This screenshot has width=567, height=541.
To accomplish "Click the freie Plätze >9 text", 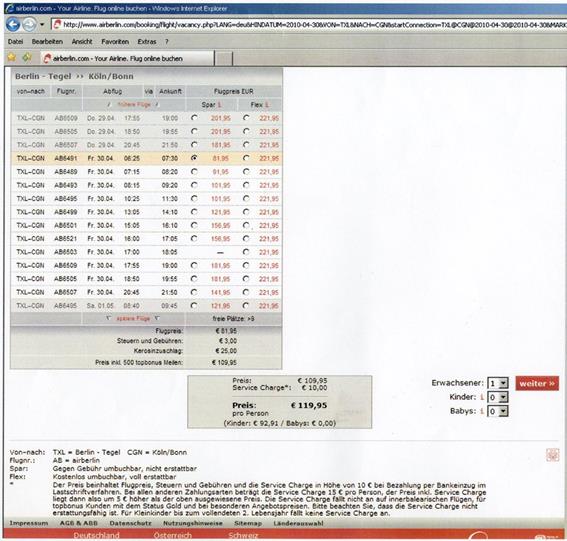I will tap(233, 319).
